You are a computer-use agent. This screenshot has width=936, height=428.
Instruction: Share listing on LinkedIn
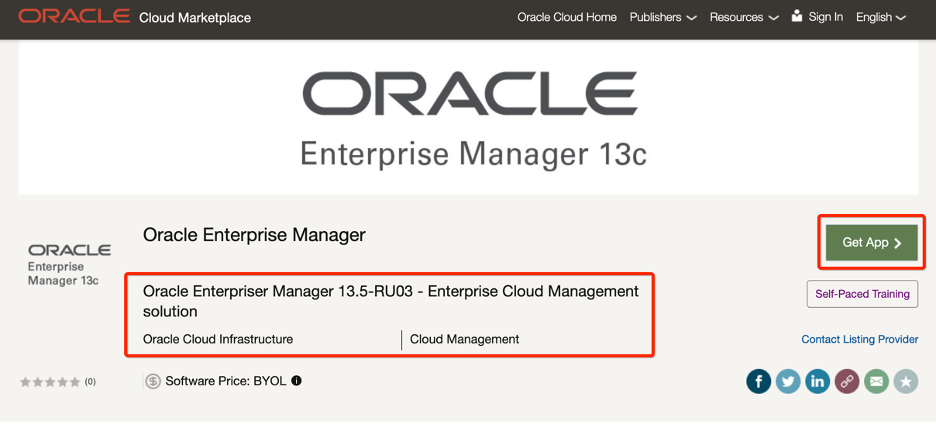click(817, 381)
